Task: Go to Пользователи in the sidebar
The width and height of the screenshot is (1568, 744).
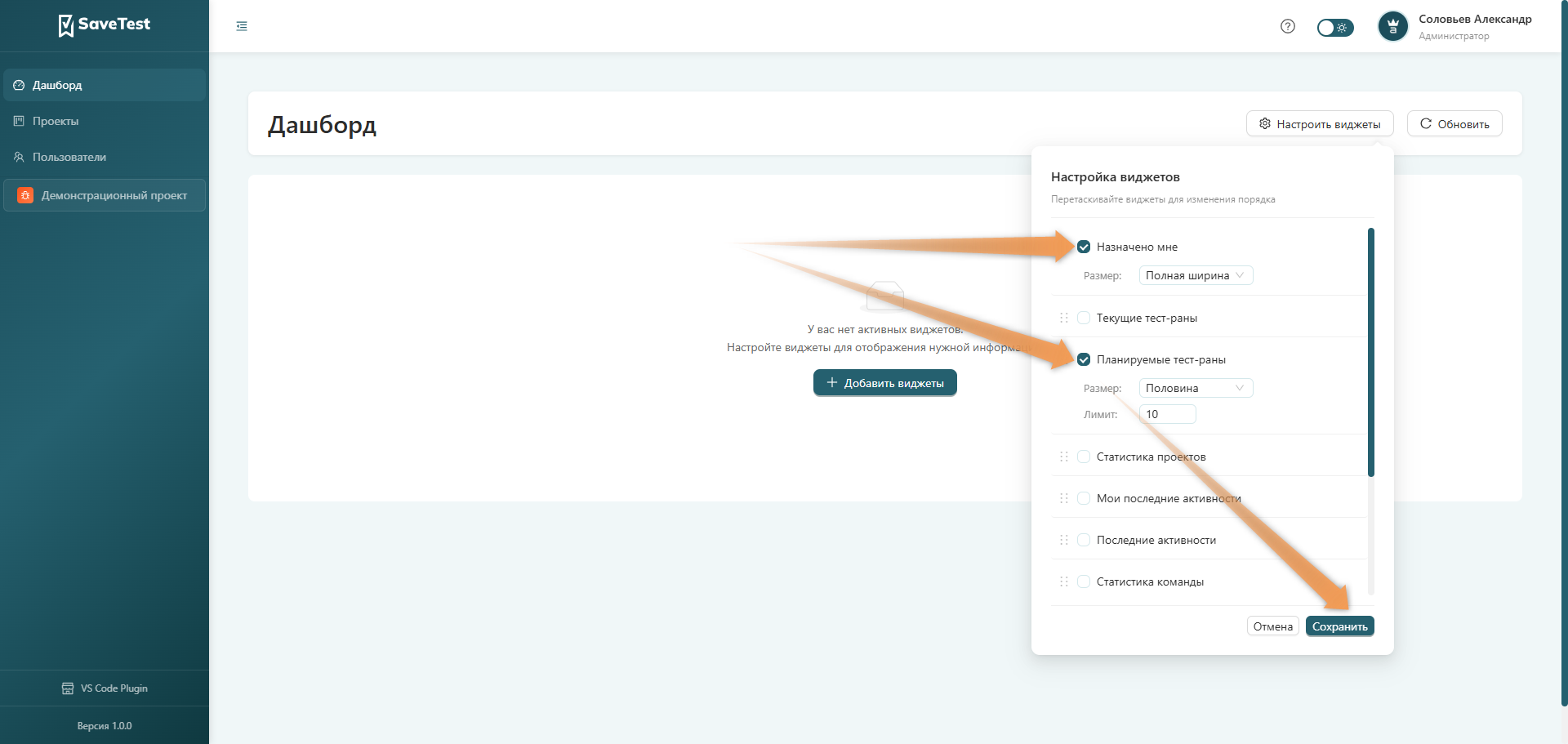Action: click(69, 157)
